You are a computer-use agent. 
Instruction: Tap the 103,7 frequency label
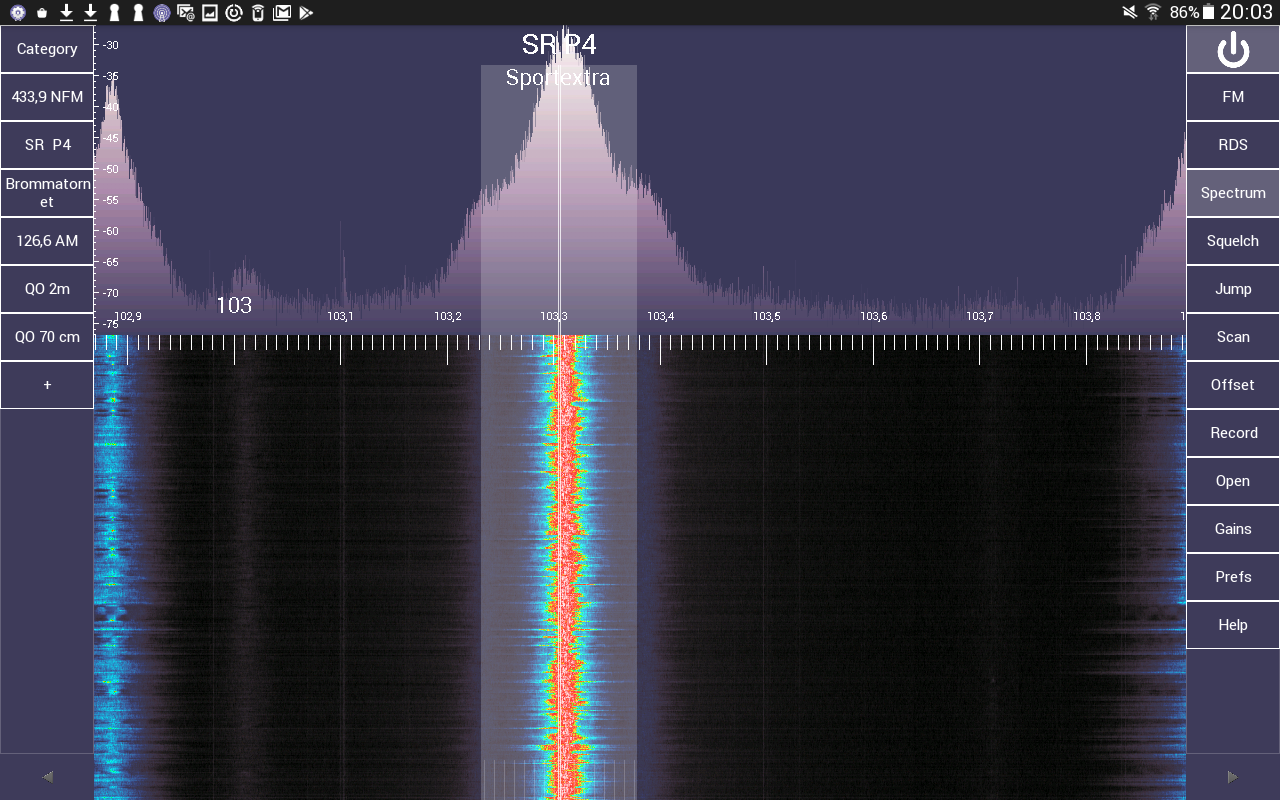(x=980, y=316)
